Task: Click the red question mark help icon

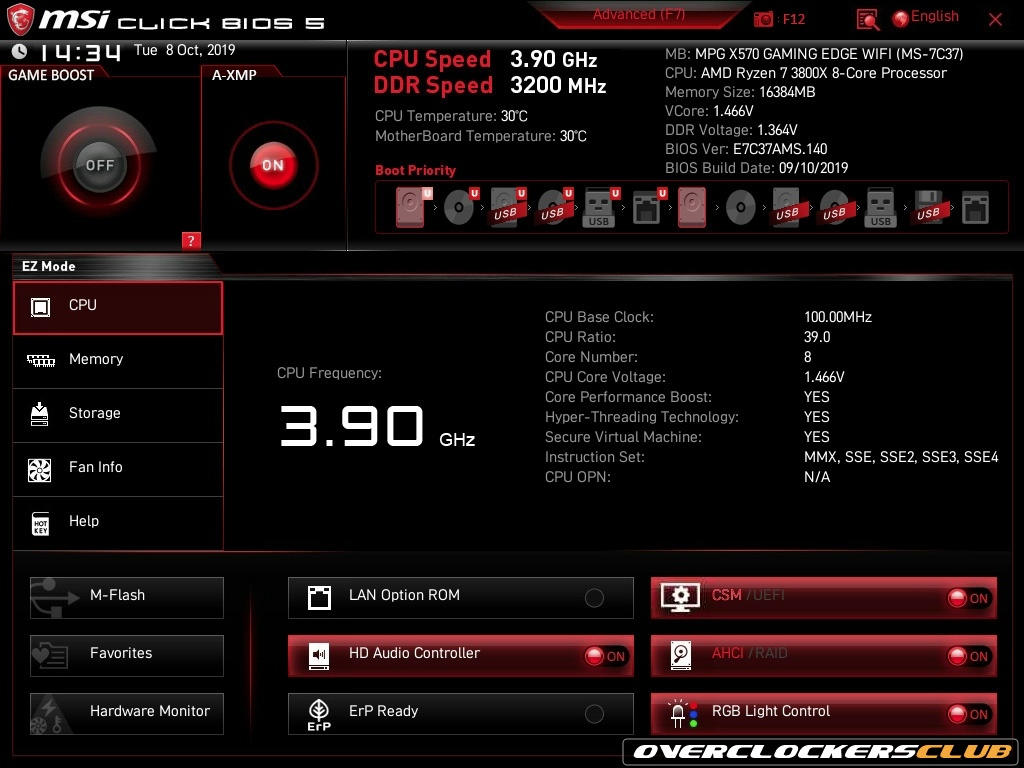Action: [191, 240]
